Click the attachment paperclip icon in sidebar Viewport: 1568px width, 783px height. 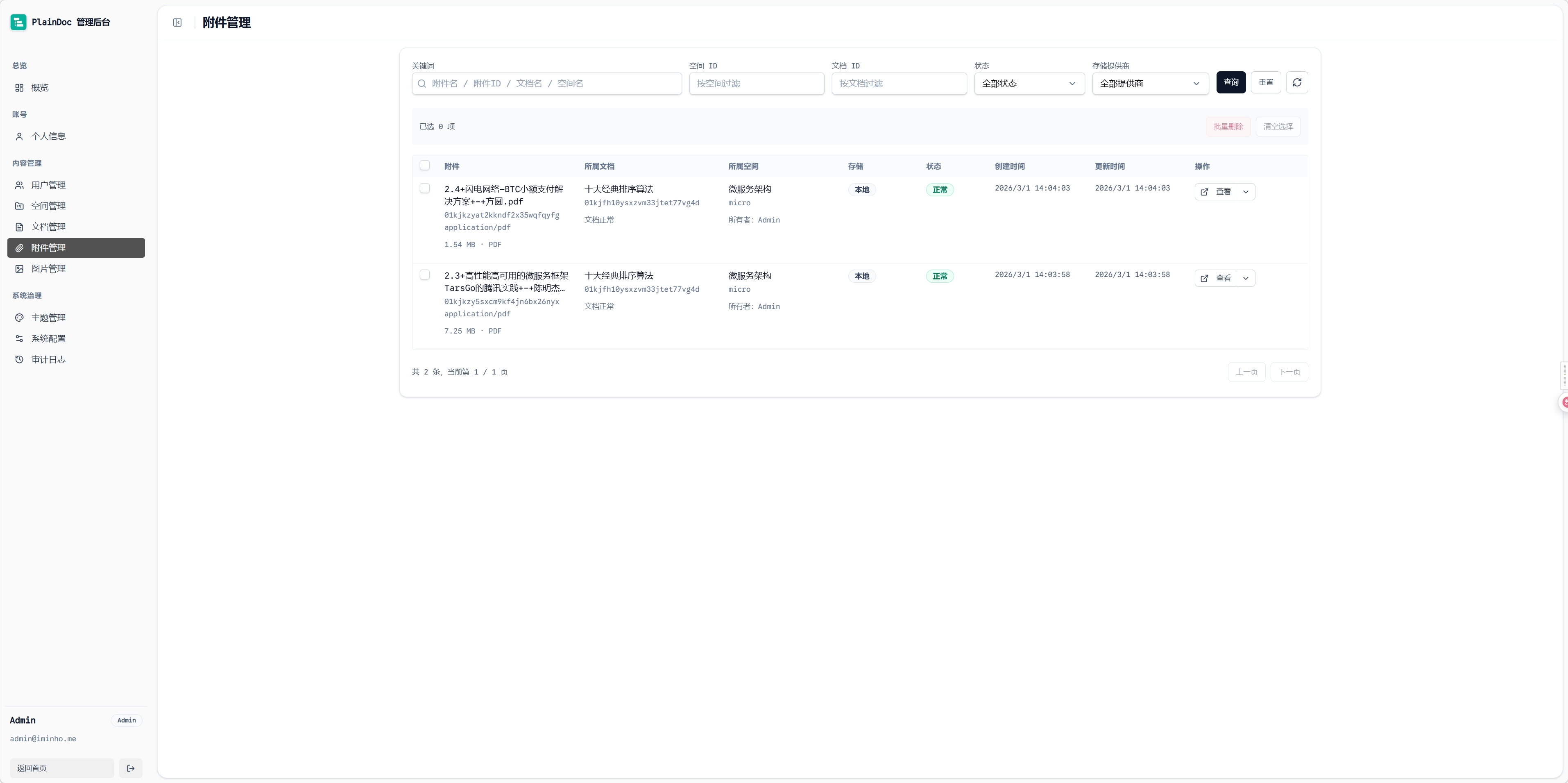point(20,248)
